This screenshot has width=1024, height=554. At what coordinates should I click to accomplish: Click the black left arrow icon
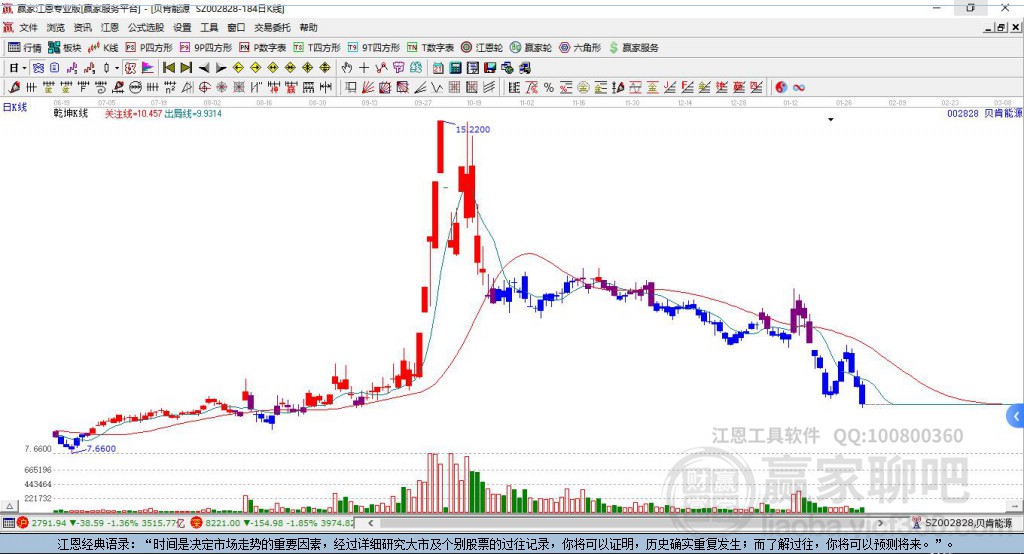tap(204, 68)
